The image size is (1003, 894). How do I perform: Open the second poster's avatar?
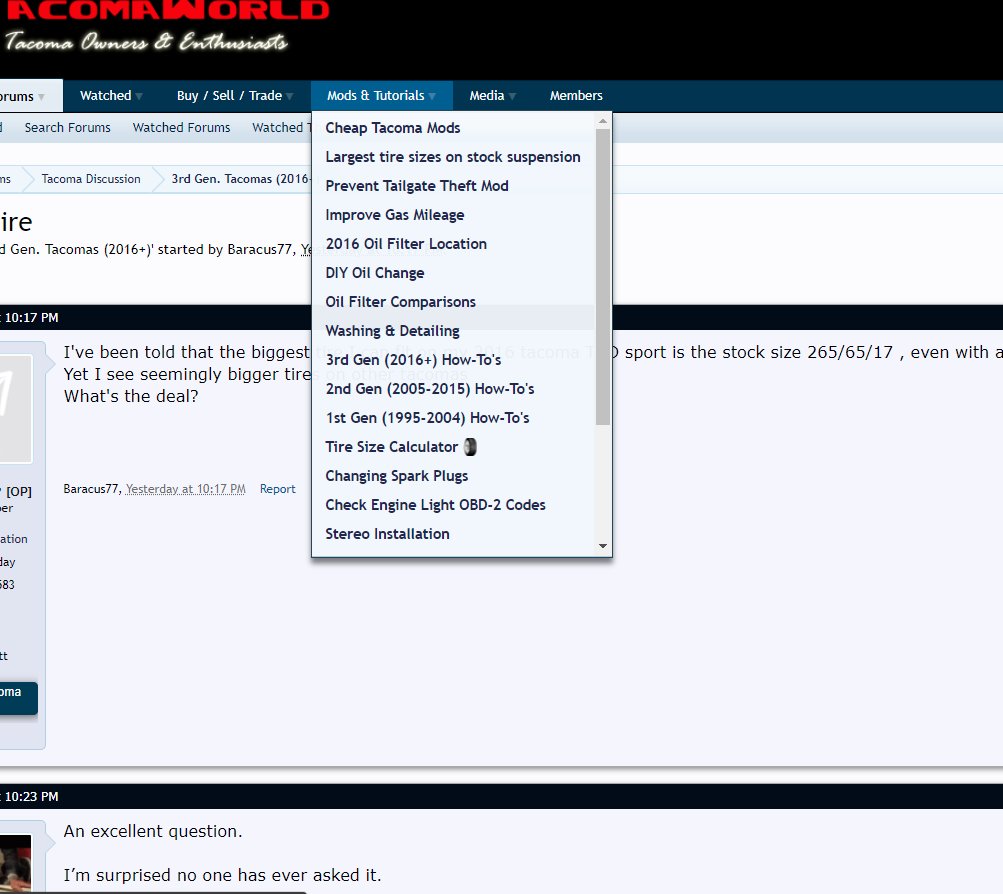click(x=15, y=863)
